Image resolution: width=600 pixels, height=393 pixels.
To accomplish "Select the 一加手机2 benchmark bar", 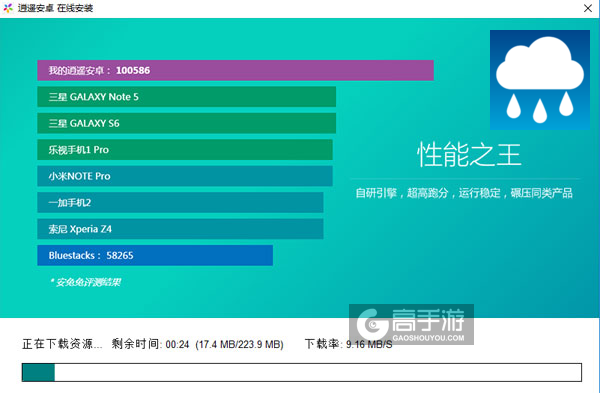I will coord(180,202).
